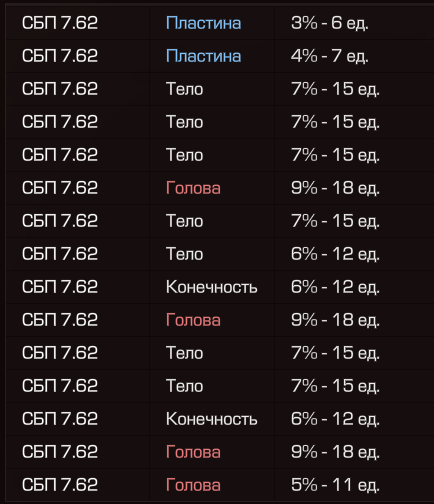Click "СБП 7.62" in the 4% Пластина row
Image resolution: width=434 pixels, height=504 pixels.
pyautogui.click(x=60, y=56)
